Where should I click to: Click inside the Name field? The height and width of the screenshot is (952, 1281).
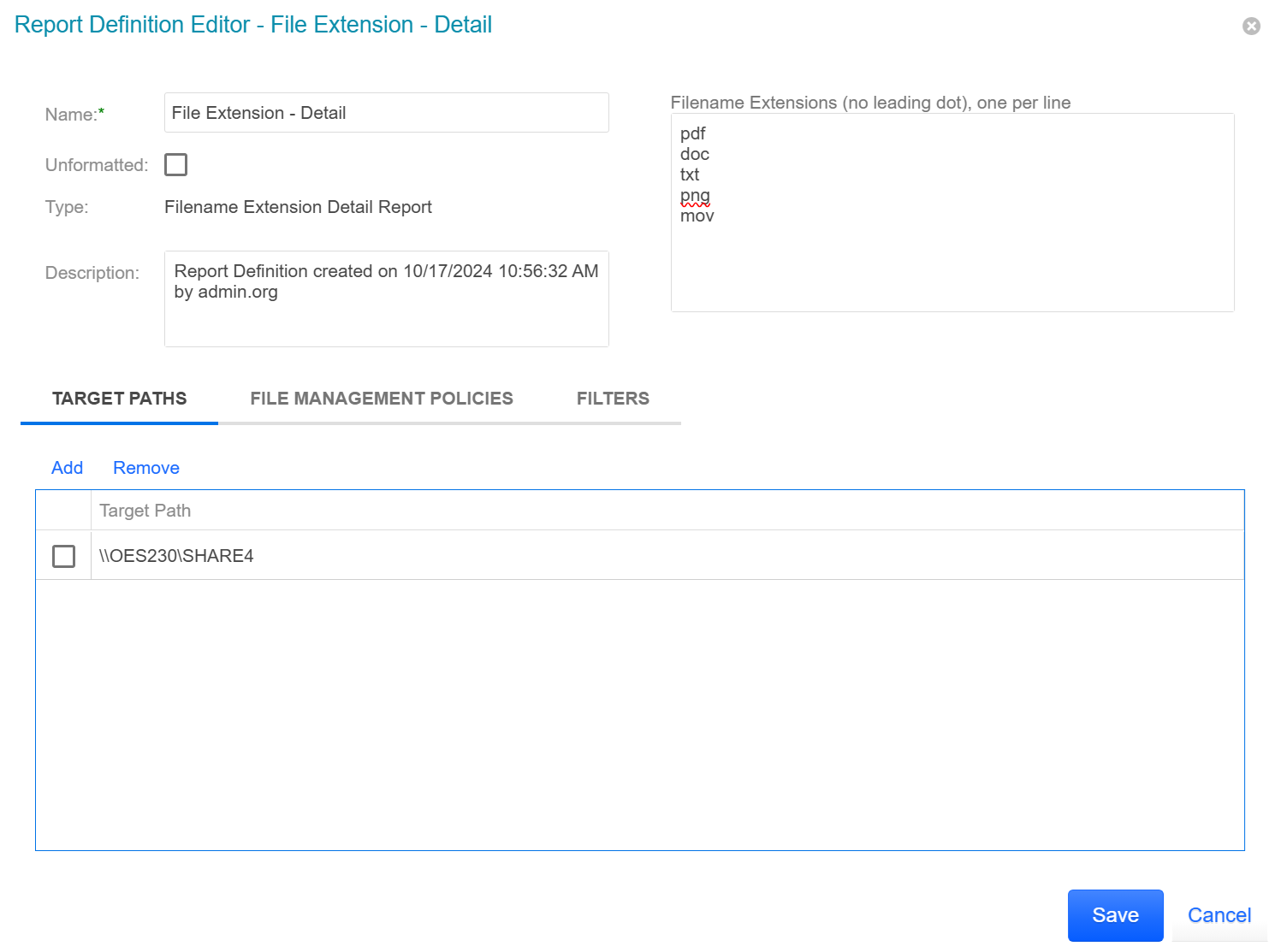[385, 112]
